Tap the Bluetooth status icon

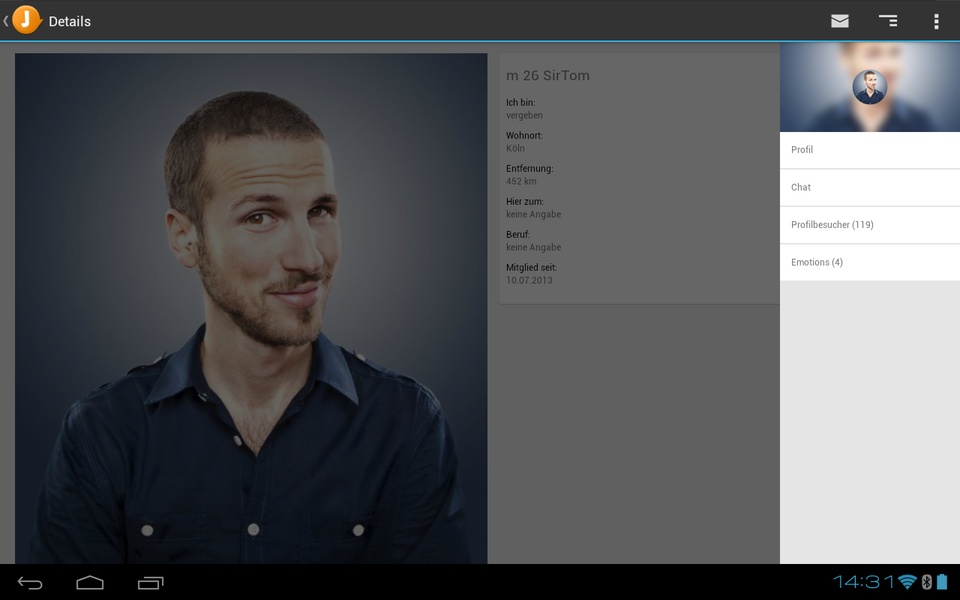[926, 582]
